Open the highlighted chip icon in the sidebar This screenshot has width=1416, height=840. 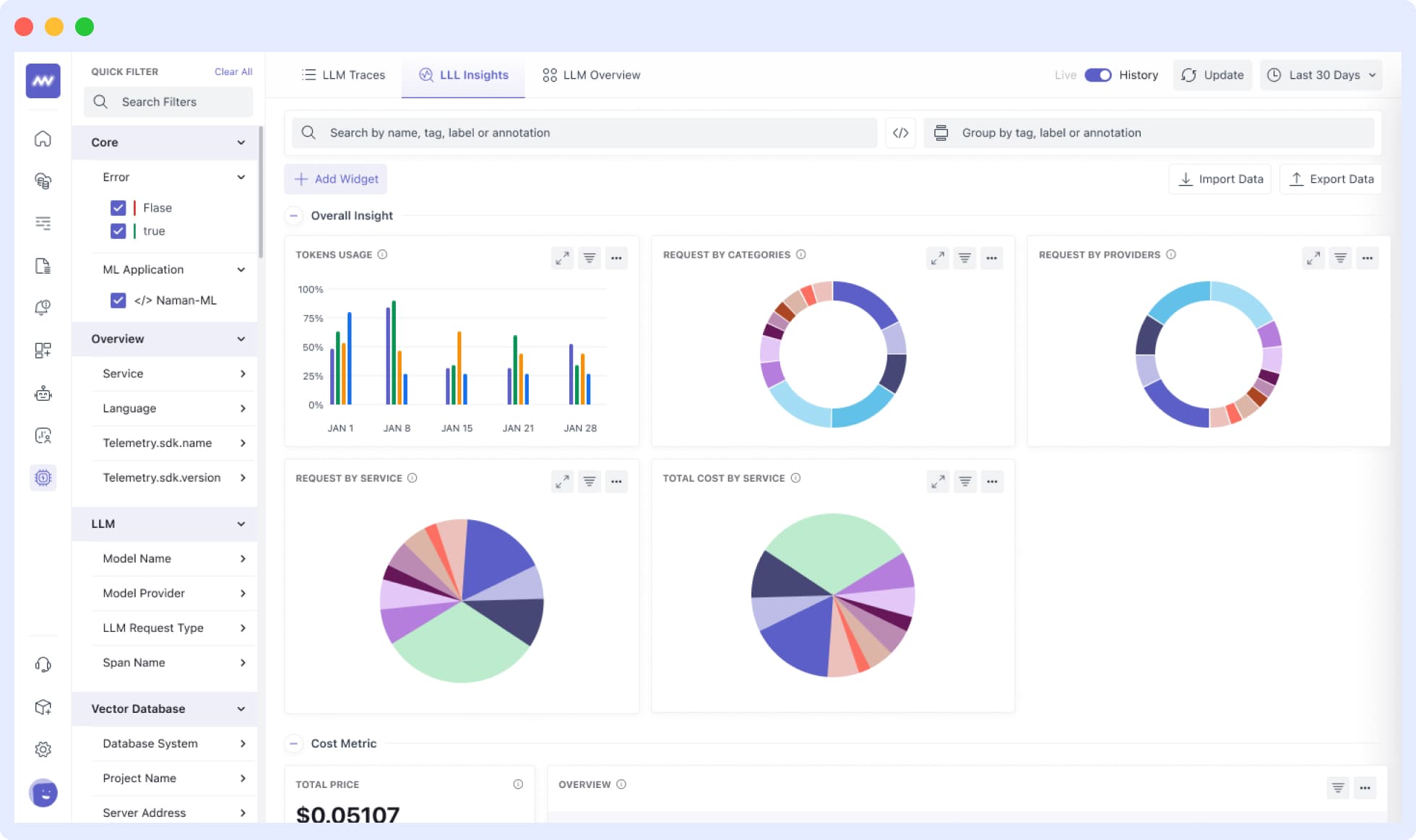tap(43, 477)
